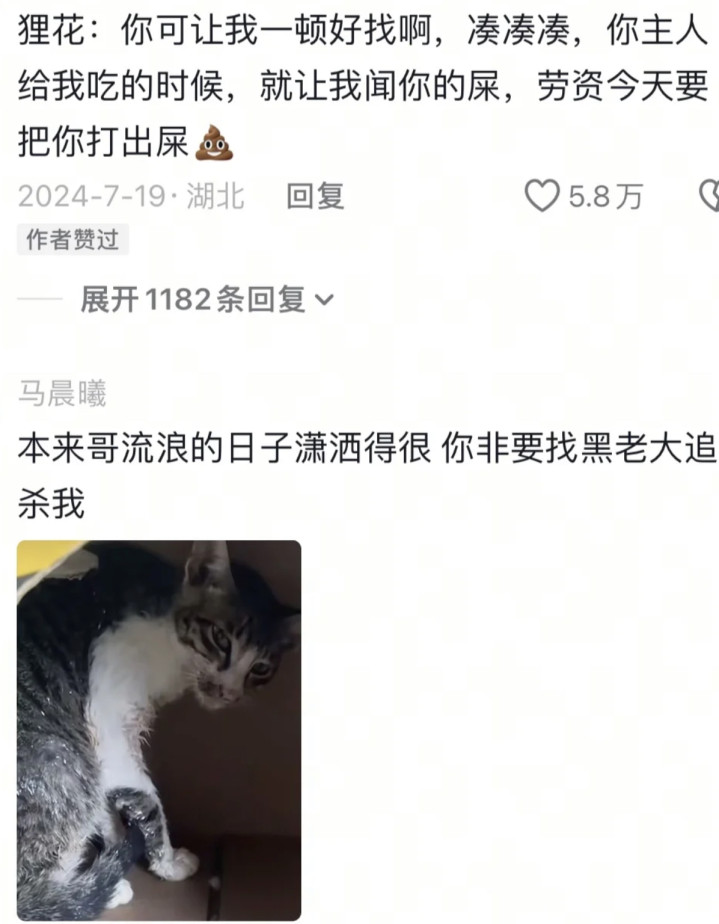Select the comment line starting 本来哥流浪
Screen dimensions: 719x924
(367, 448)
